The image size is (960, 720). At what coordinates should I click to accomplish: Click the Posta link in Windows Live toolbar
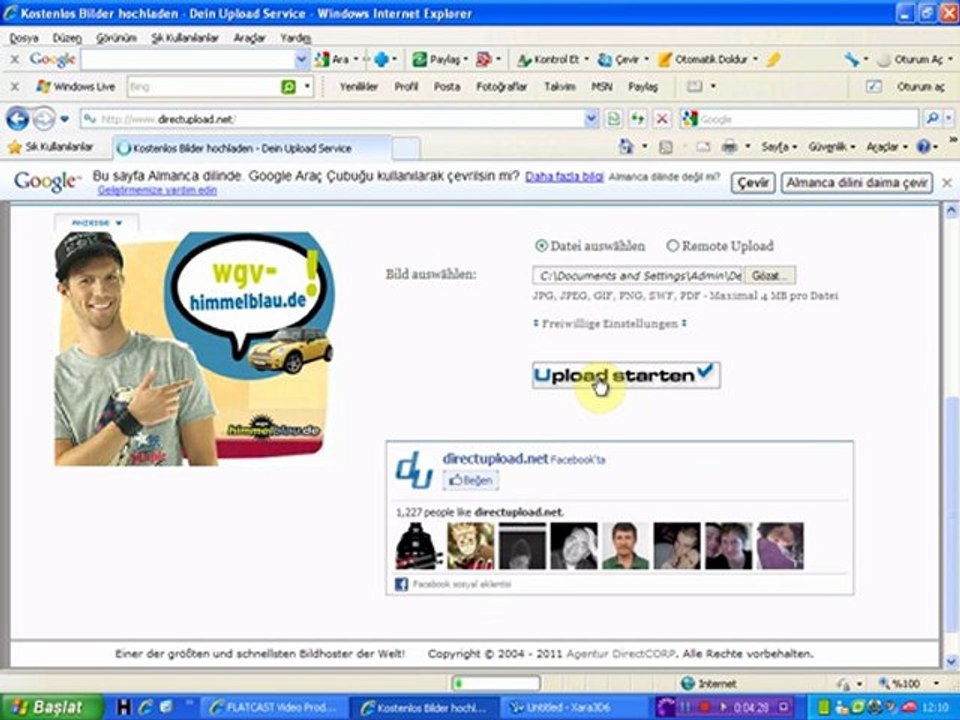pos(446,87)
